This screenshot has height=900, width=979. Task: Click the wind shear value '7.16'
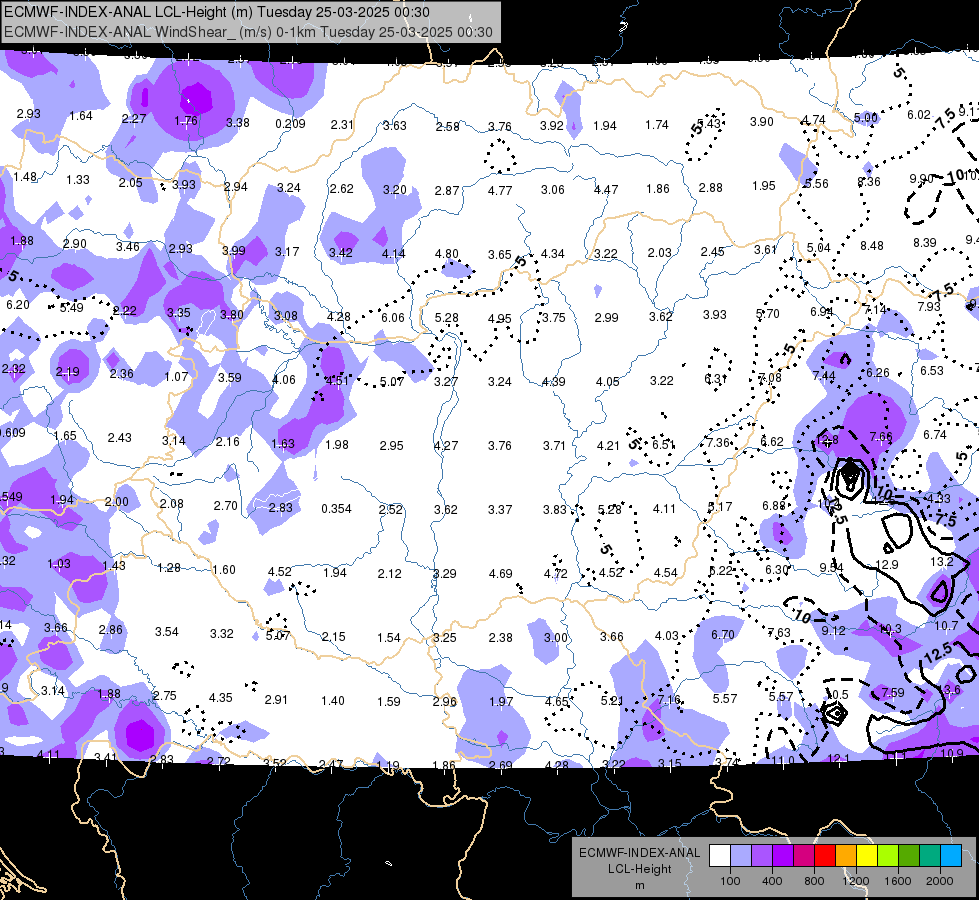(x=669, y=700)
